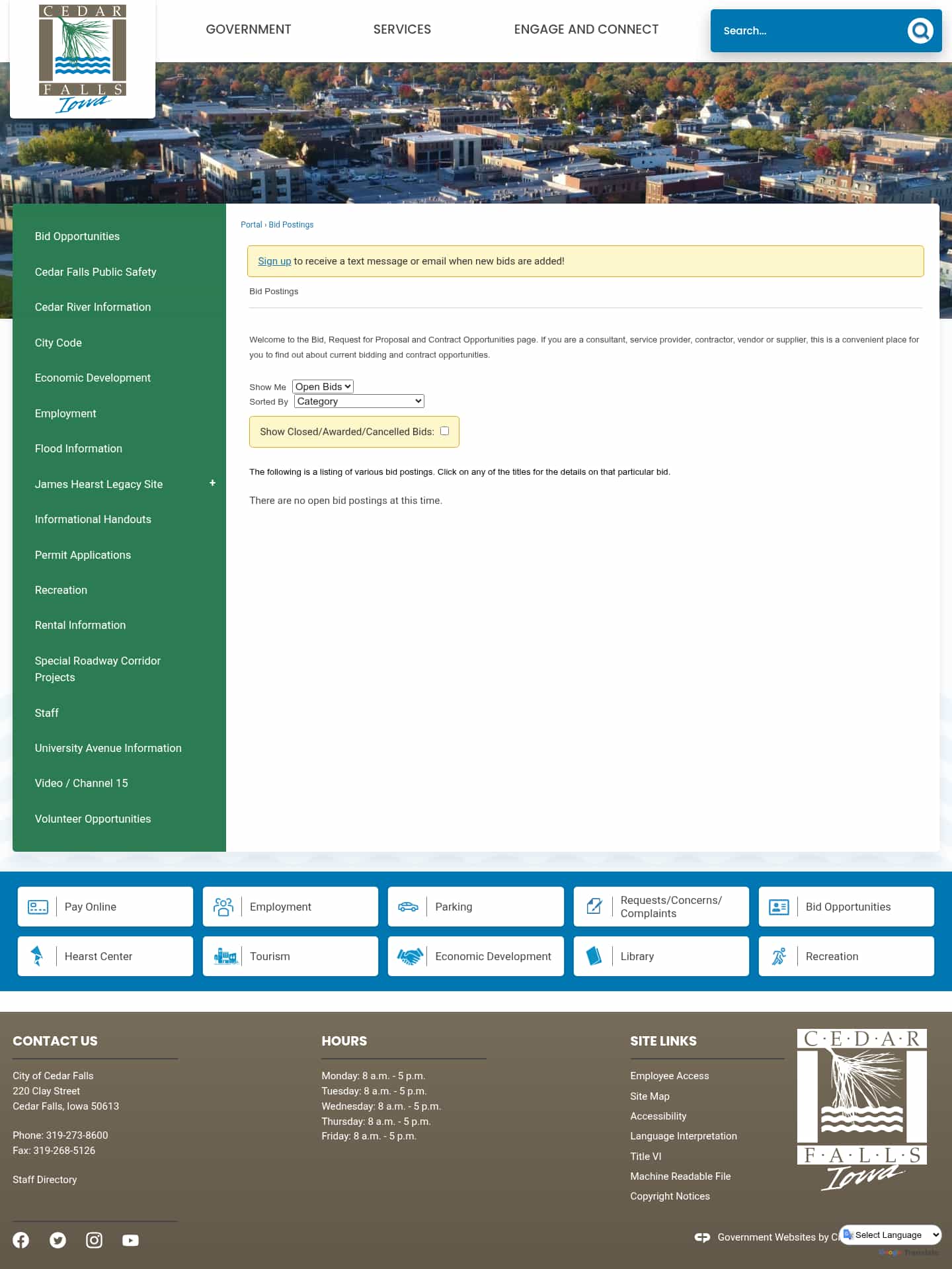Select Video / Channel 15 in sidebar
This screenshot has height=1269, width=952.
[81, 783]
